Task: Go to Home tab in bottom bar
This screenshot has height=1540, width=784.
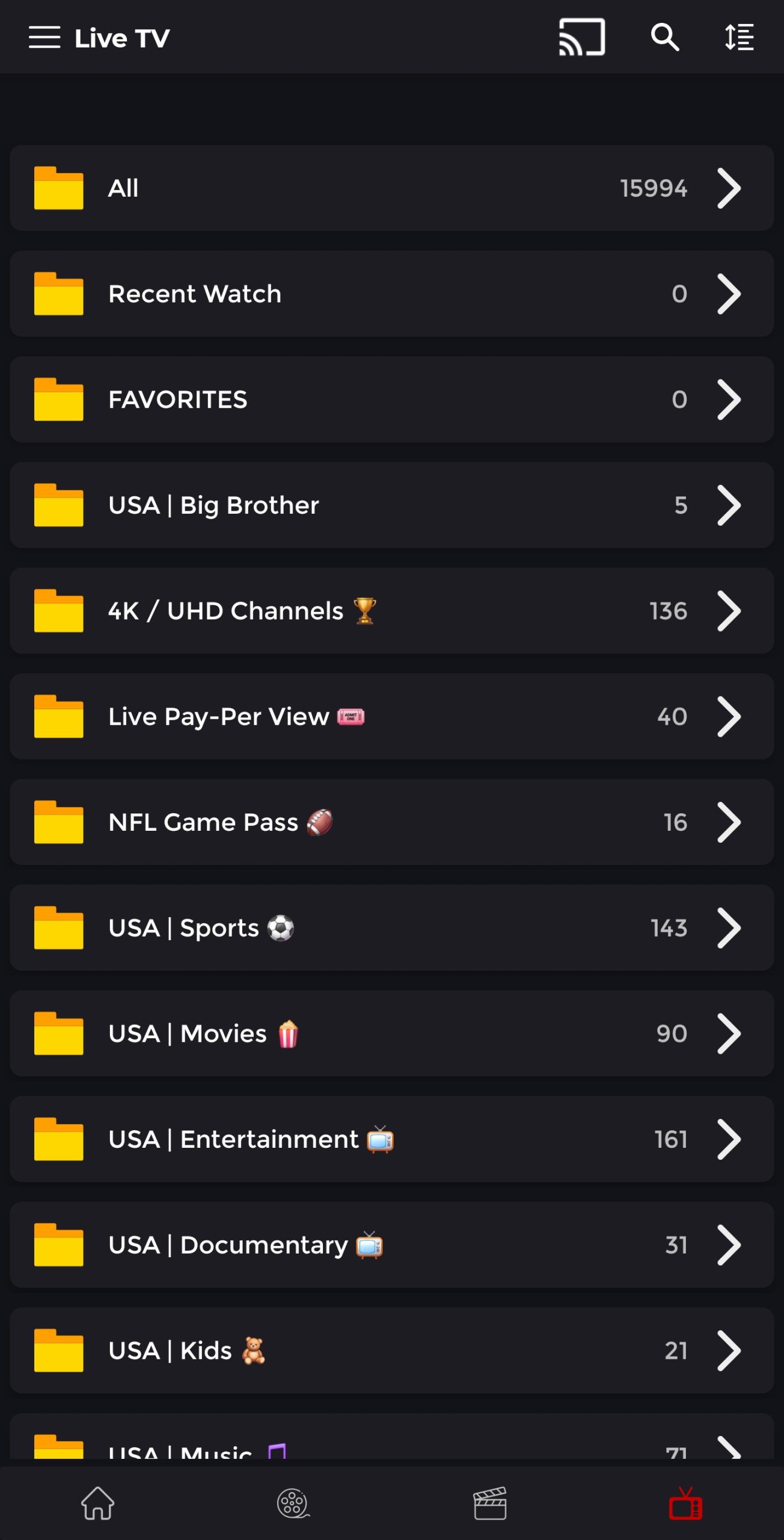Action: (x=98, y=1503)
